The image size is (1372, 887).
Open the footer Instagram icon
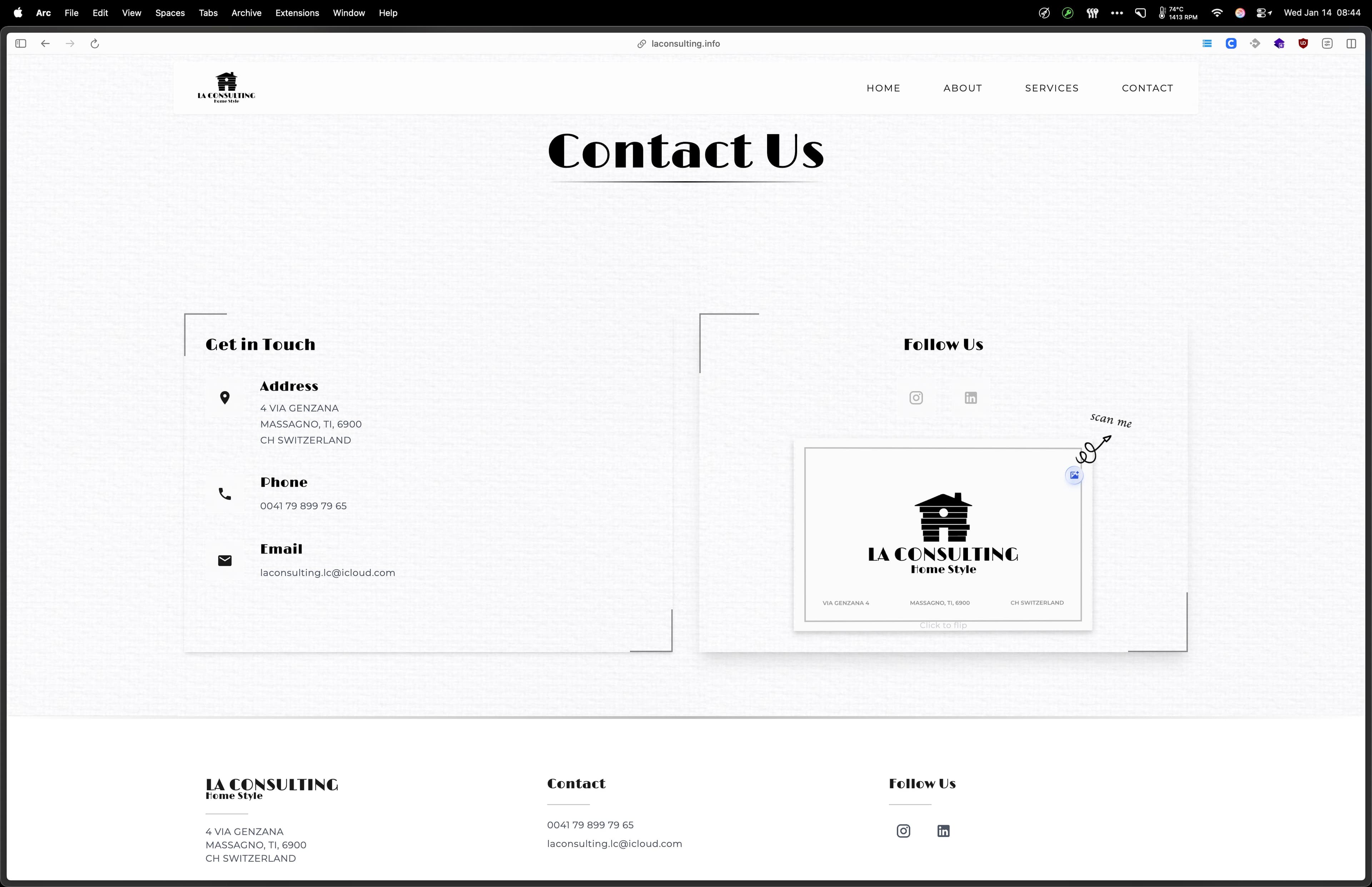pos(903,831)
